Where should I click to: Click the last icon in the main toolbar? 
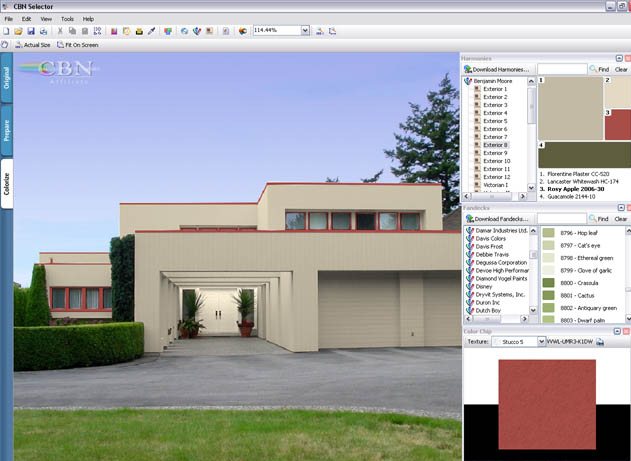332,31
